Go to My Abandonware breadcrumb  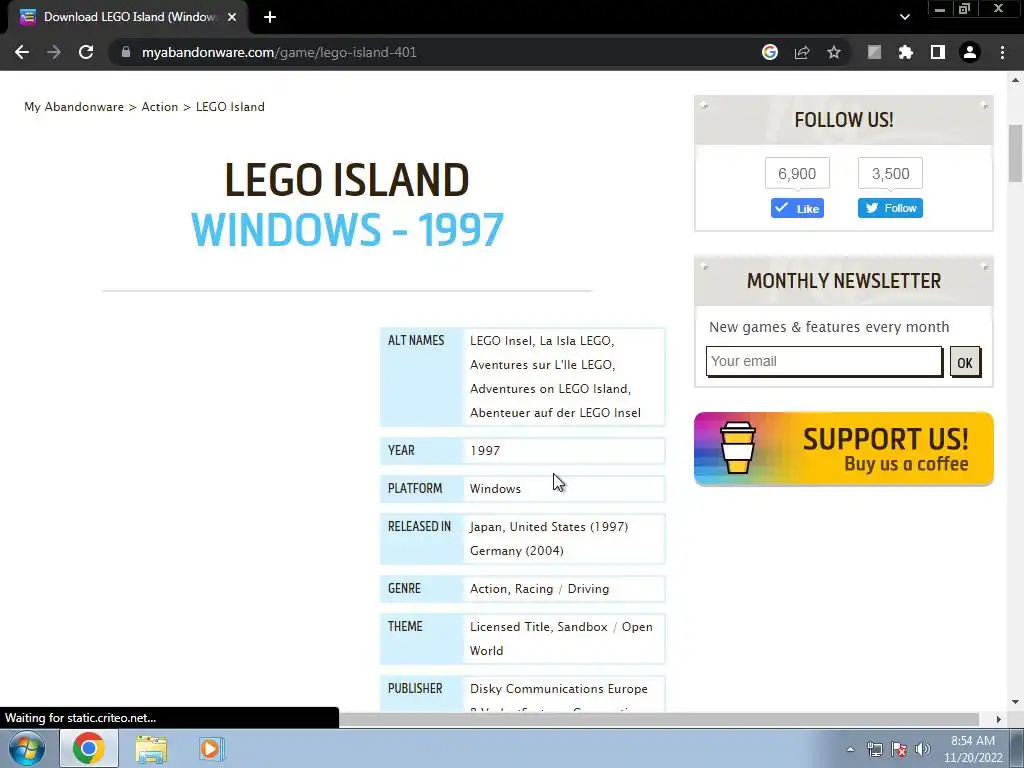(x=74, y=106)
